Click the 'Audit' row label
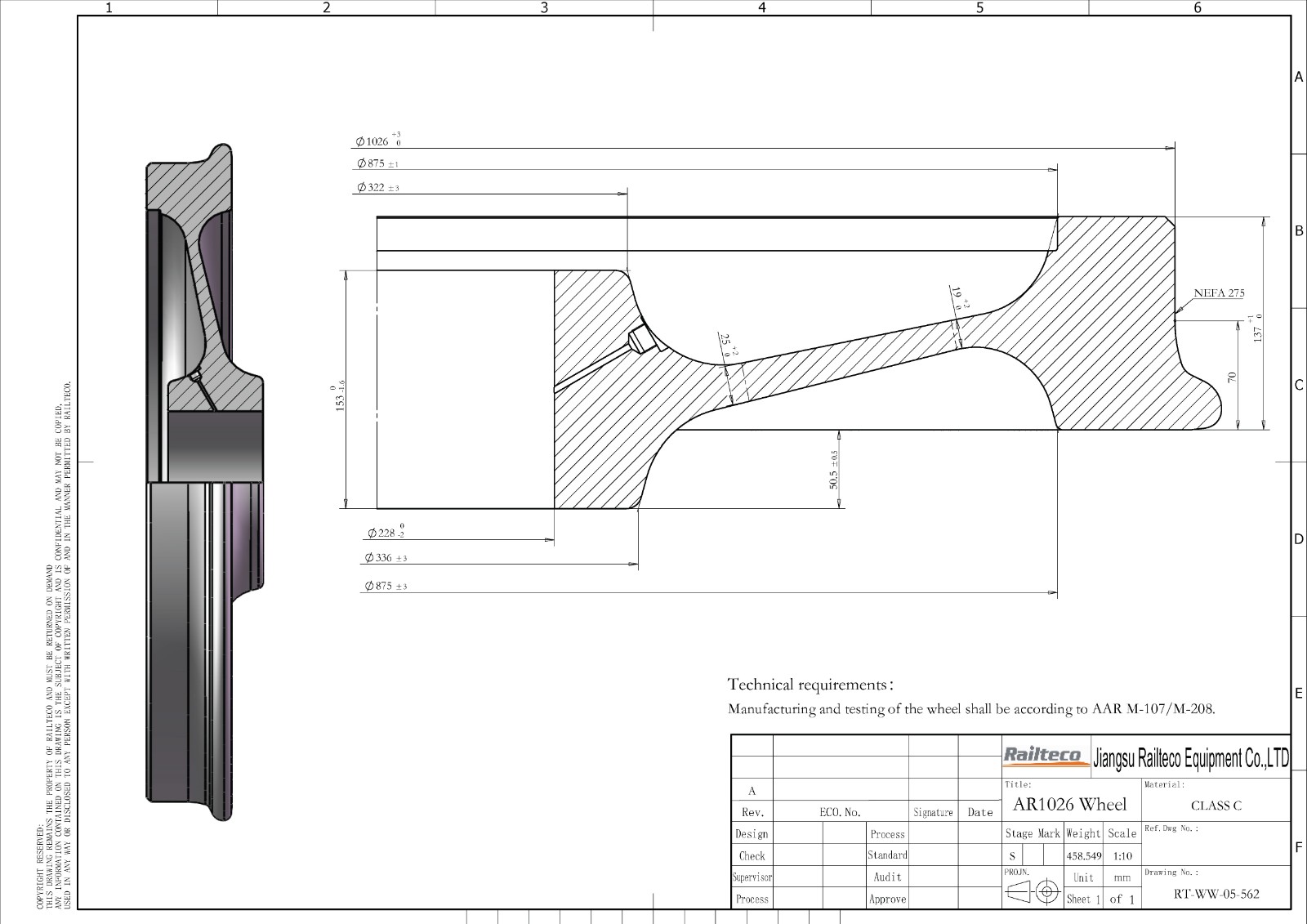Image resolution: width=1307 pixels, height=924 pixels. tap(887, 877)
